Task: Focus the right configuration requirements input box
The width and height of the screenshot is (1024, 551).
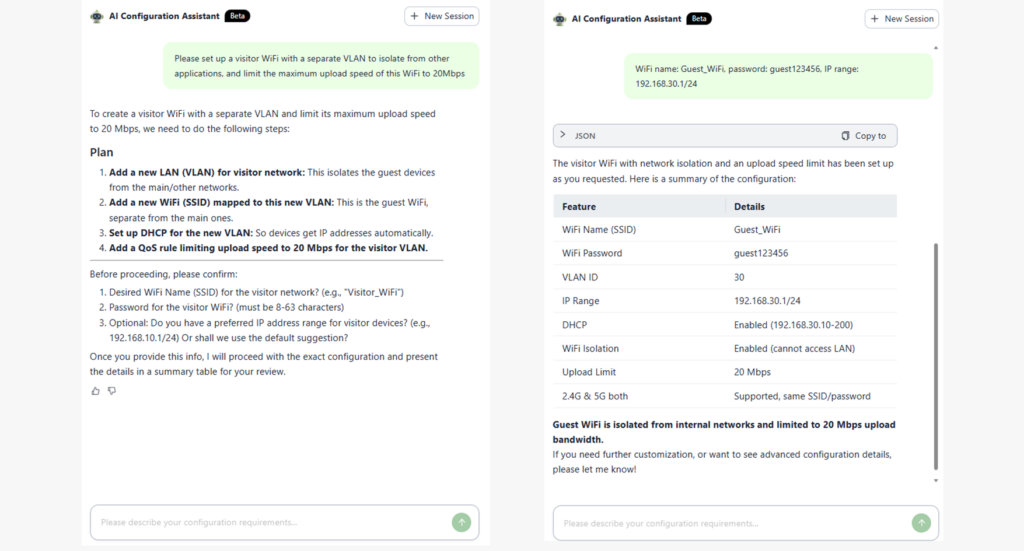Action: pyautogui.click(x=732, y=523)
